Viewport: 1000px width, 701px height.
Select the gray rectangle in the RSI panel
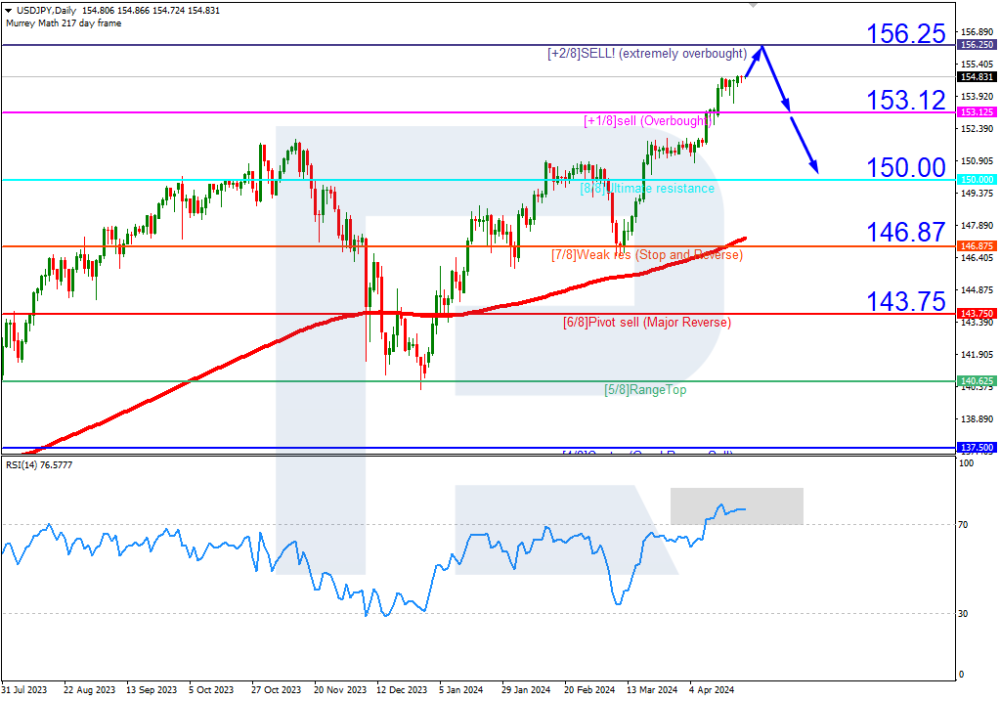coord(737,506)
